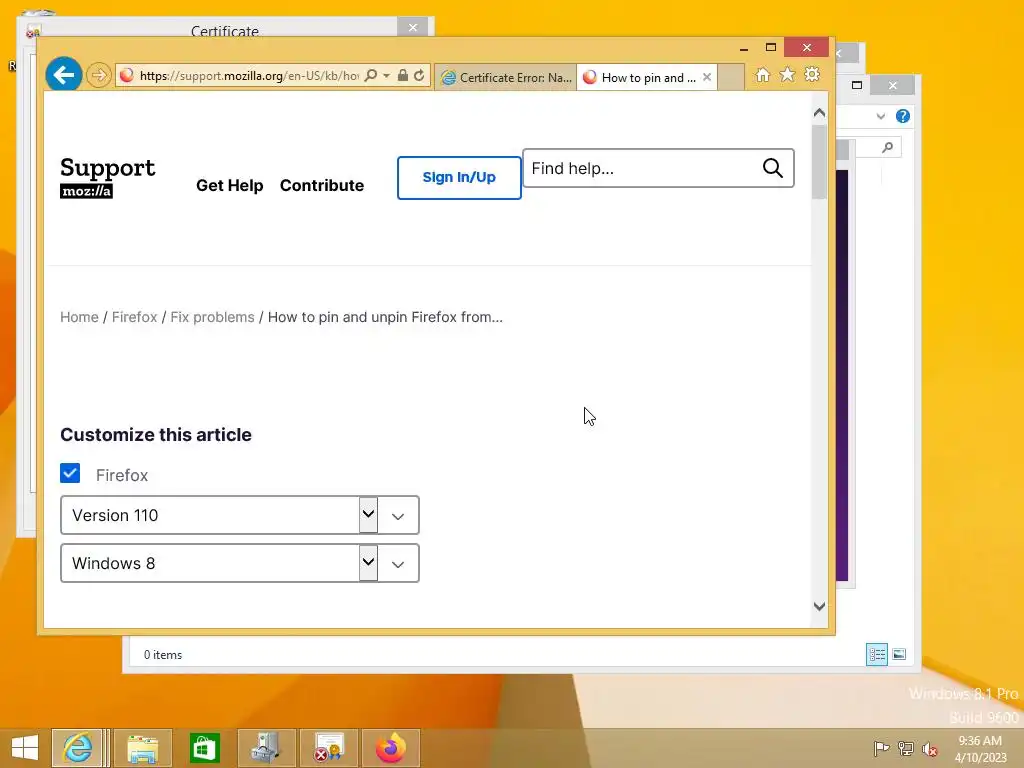Open Favorites star icon

(x=787, y=75)
